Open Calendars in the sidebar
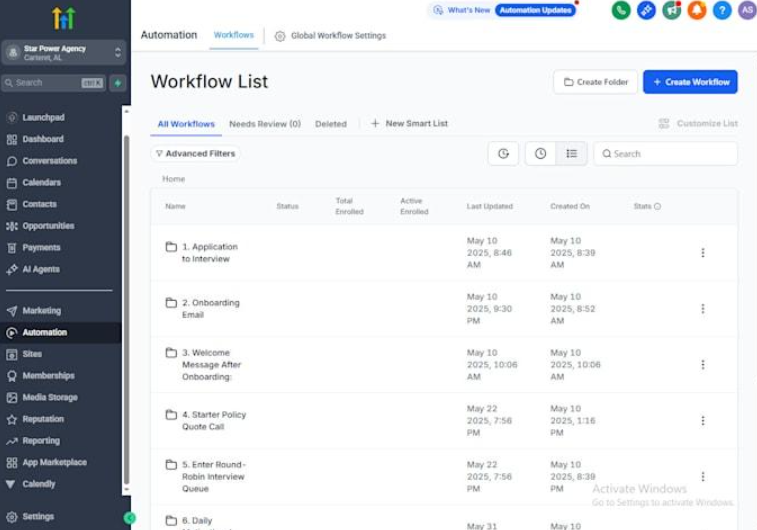 [x=41, y=182]
